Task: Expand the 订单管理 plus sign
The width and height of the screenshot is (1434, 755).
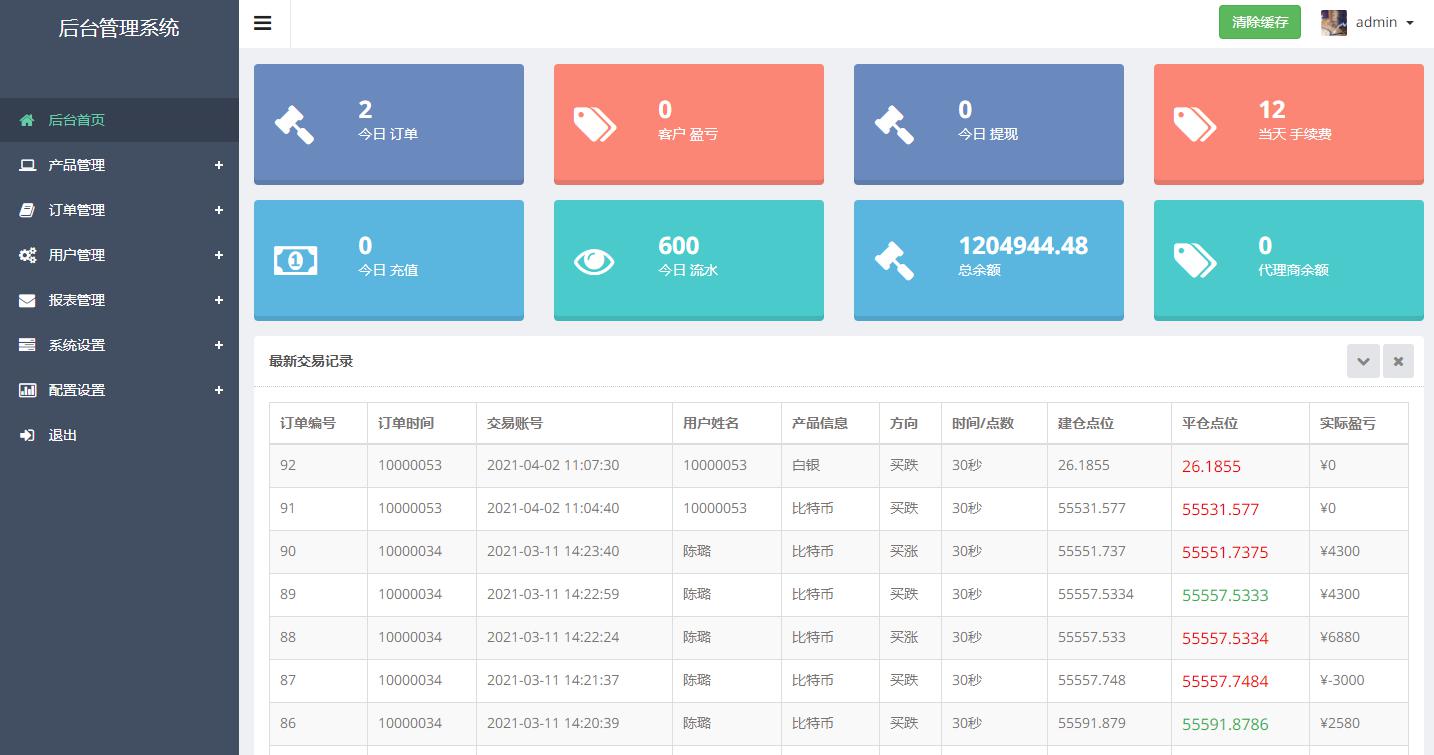Action: click(x=219, y=210)
